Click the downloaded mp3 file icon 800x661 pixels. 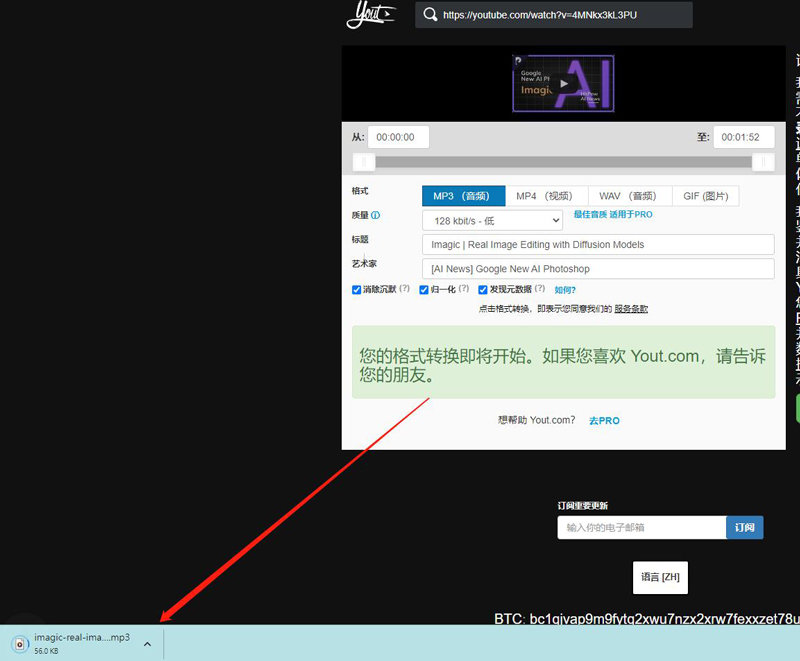point(20,644)
